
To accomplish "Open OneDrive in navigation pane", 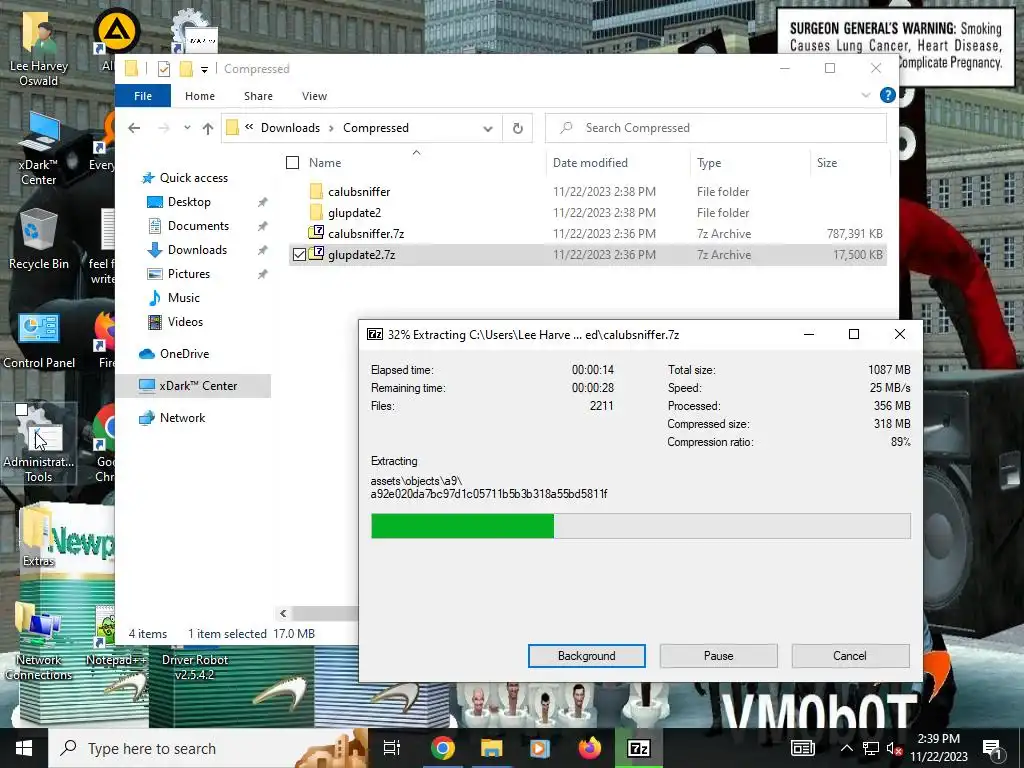I will click(184, 353).
